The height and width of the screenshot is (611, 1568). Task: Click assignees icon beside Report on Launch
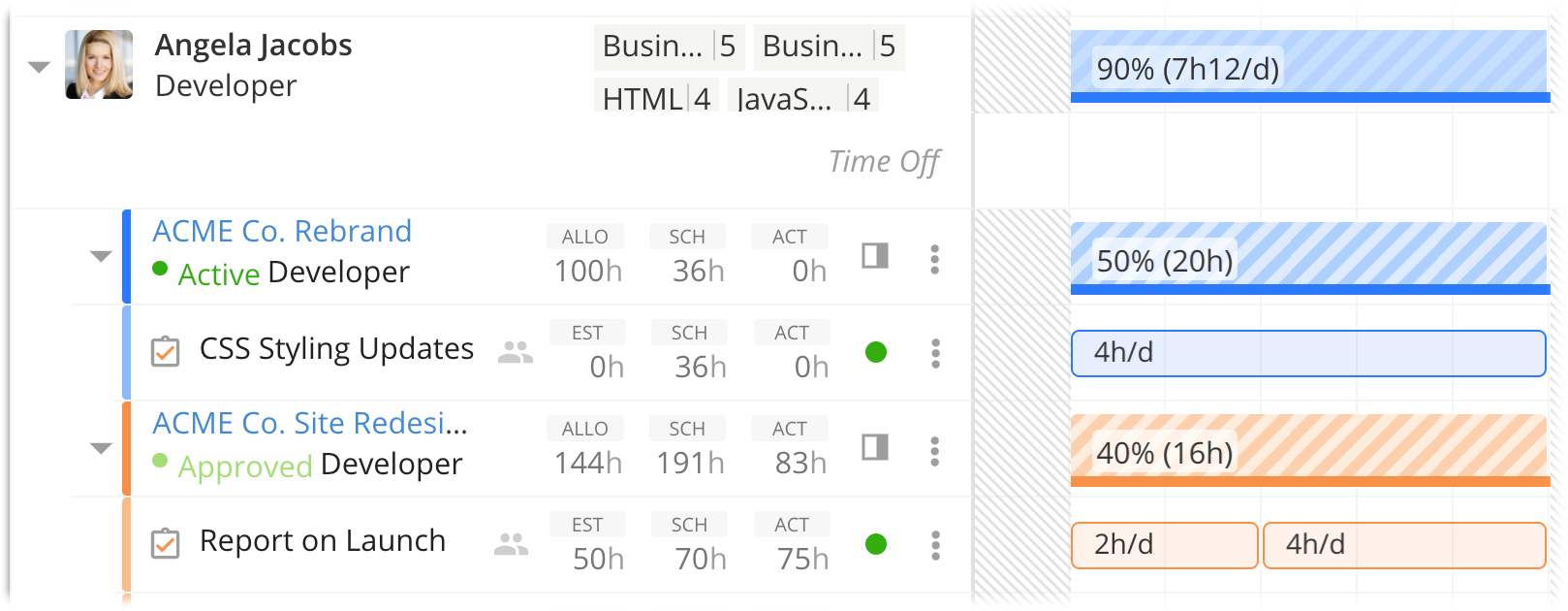[x=511, y=544]
